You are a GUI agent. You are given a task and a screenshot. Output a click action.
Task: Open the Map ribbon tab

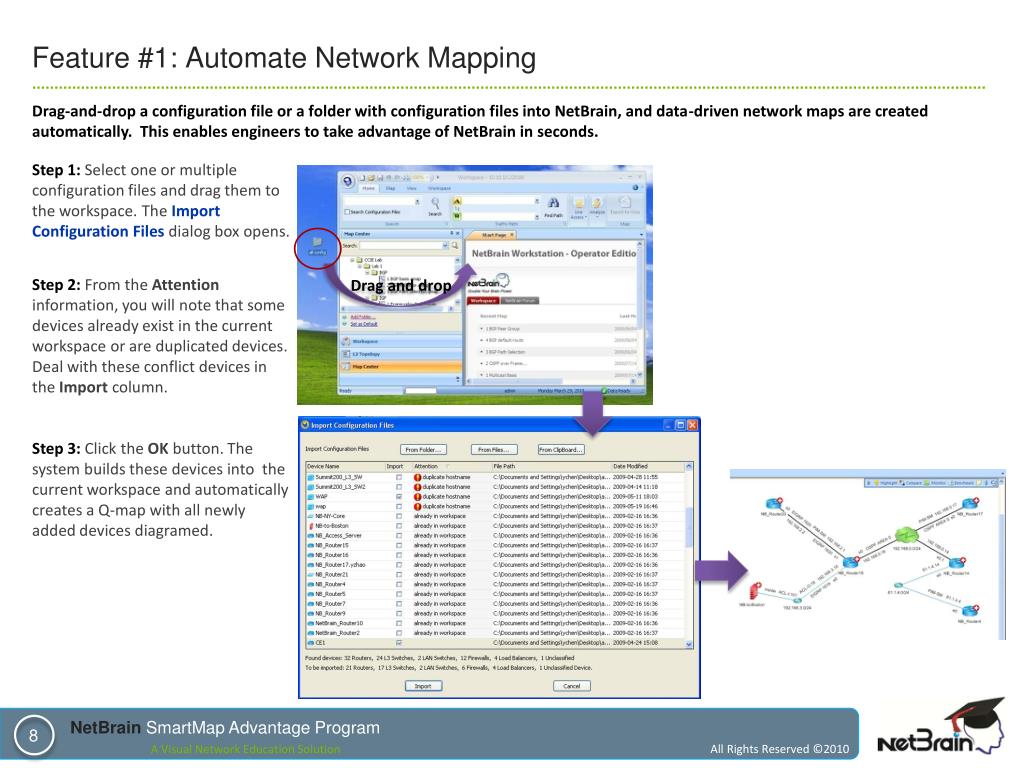(391, 188)
